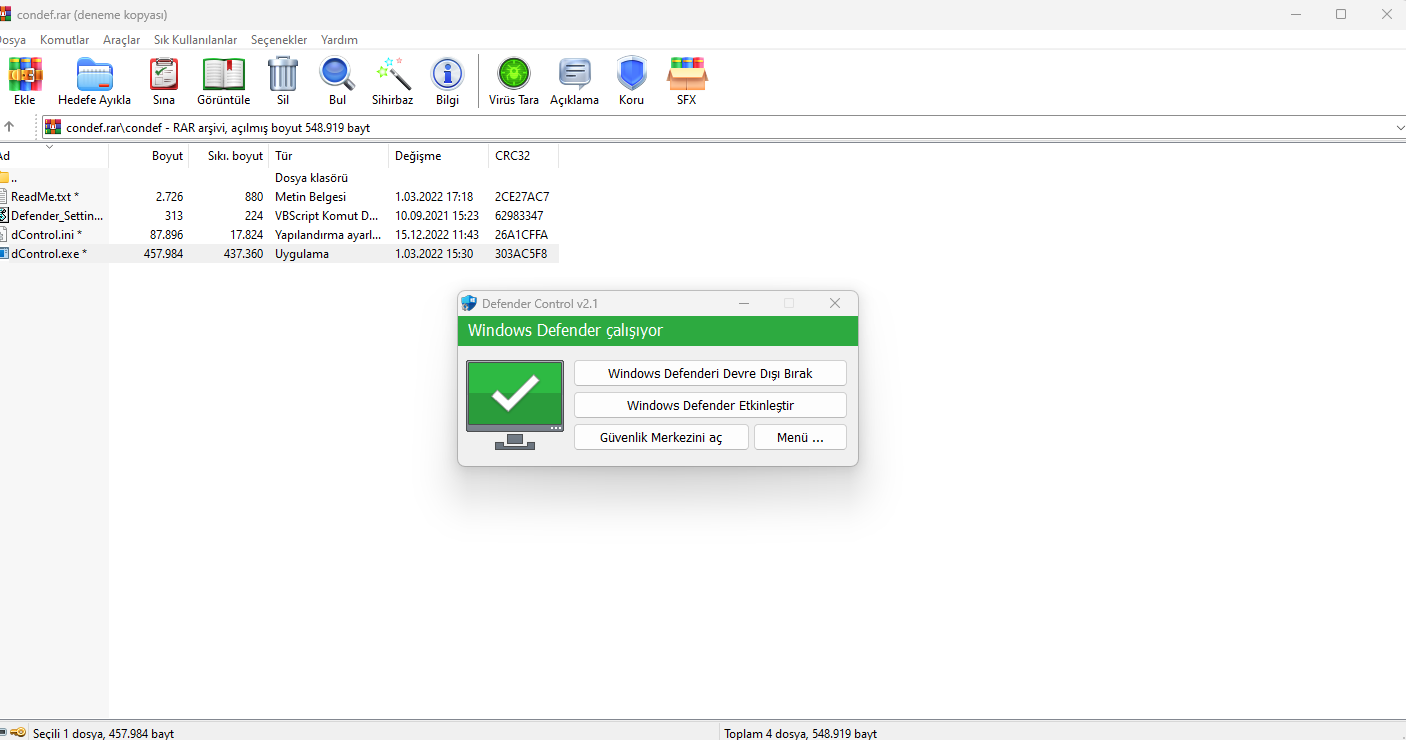Open the Sık Kullanılanlar menu
Screen dimensions: 1406x740
(x=196, y=40)
